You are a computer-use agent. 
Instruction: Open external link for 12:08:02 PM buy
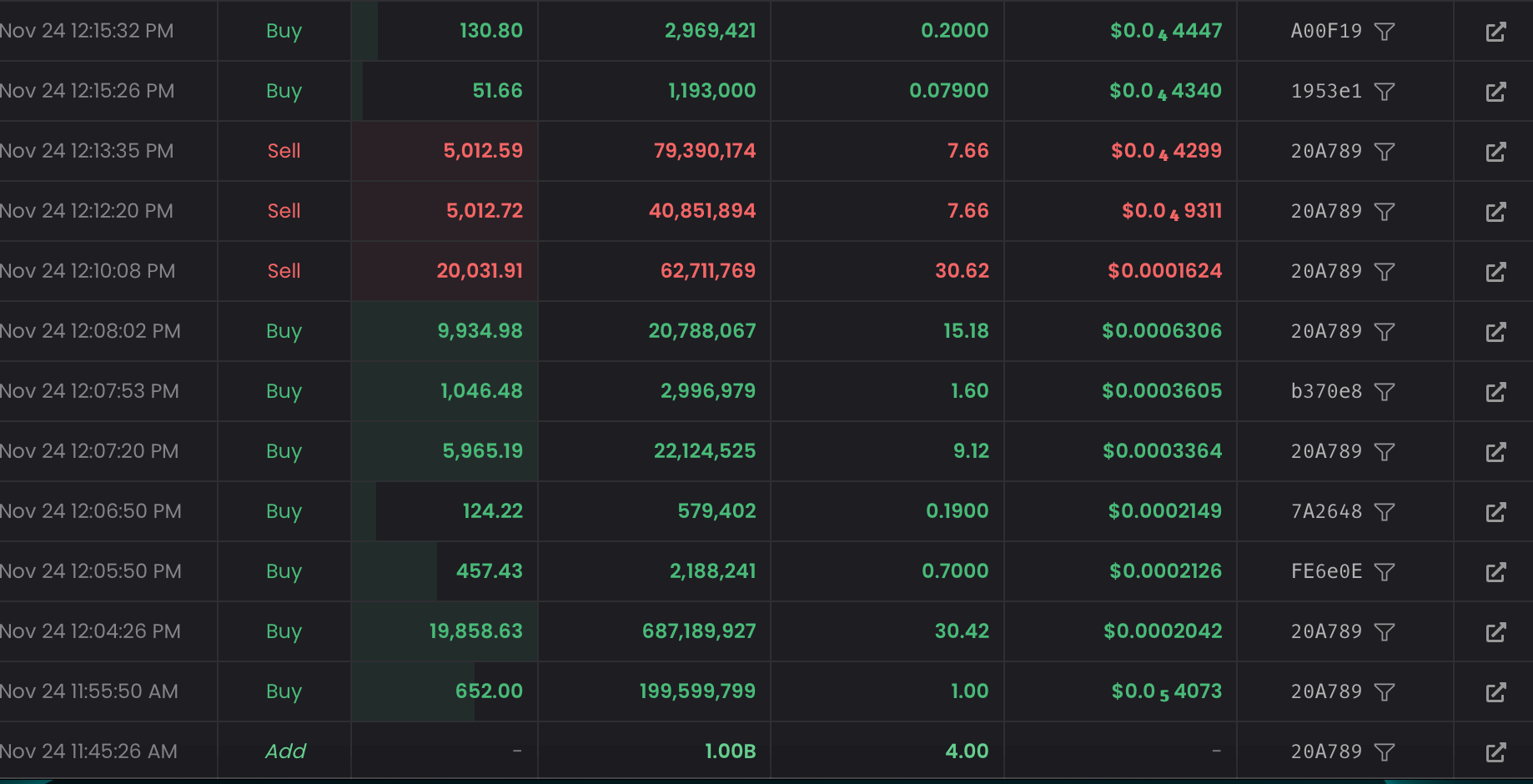1495,332
